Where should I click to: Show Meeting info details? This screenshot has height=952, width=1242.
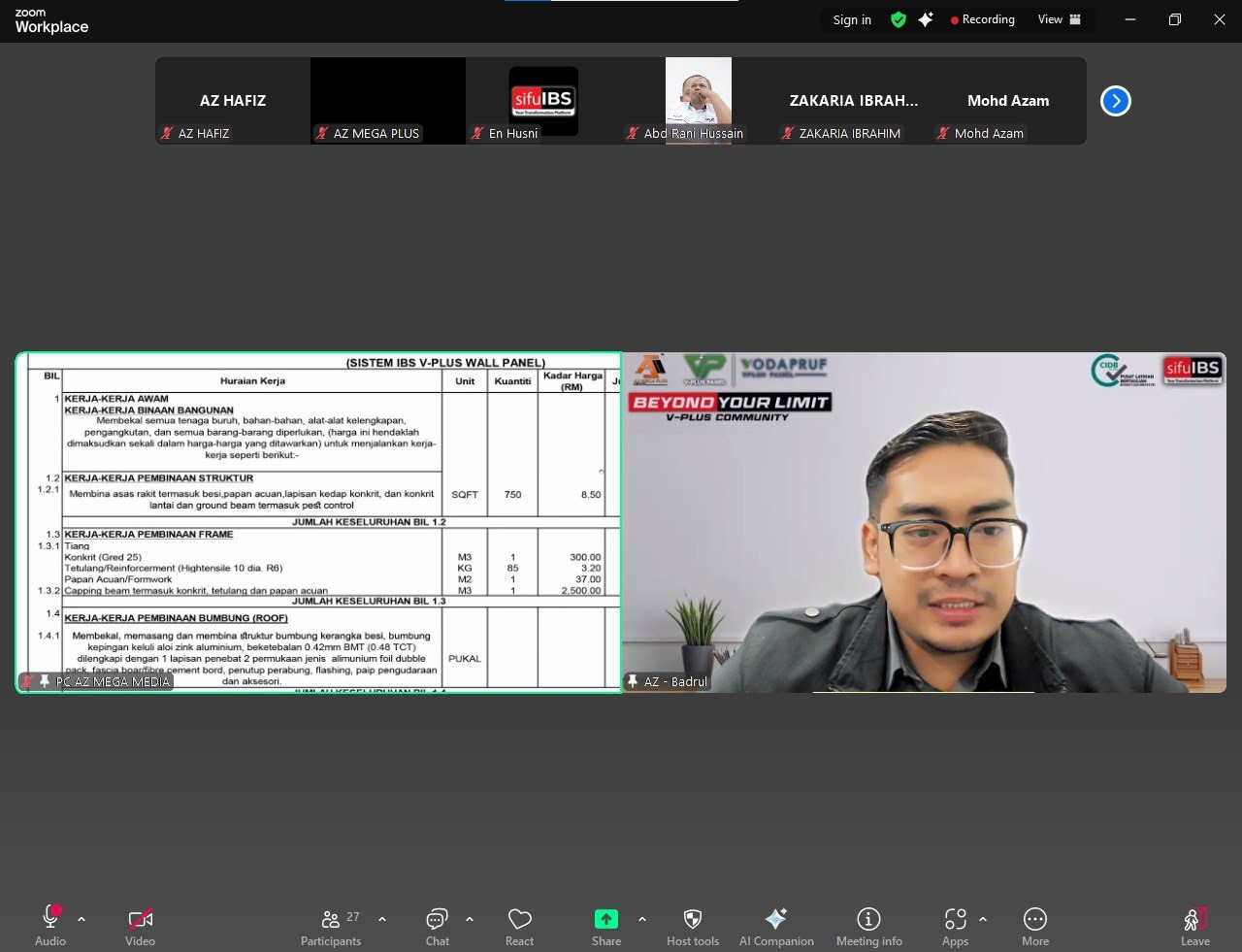(869, 926)
